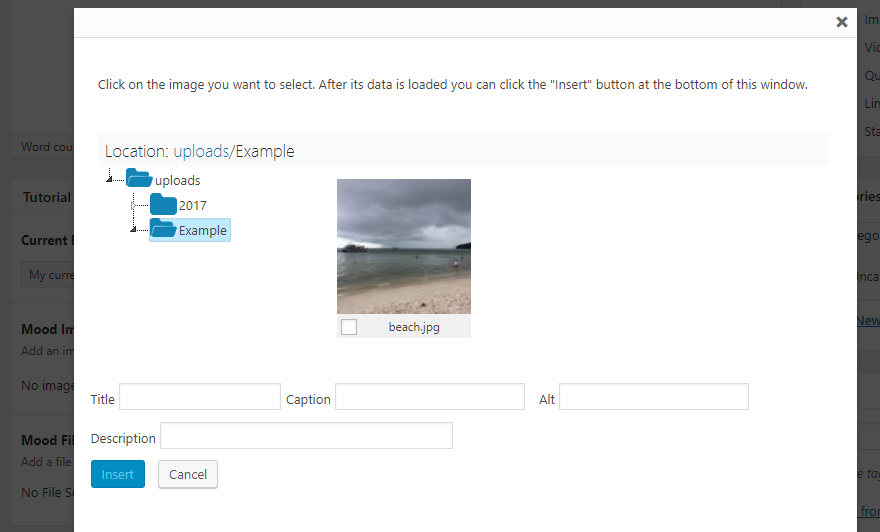Click the 2017 folder icon

pyautogui.click(x=163, y=205)
